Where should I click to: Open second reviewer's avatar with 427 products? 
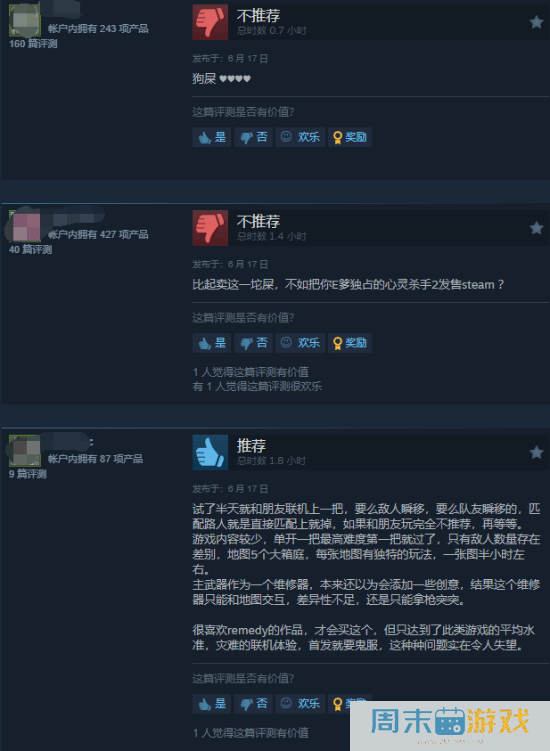click(24, 227)
